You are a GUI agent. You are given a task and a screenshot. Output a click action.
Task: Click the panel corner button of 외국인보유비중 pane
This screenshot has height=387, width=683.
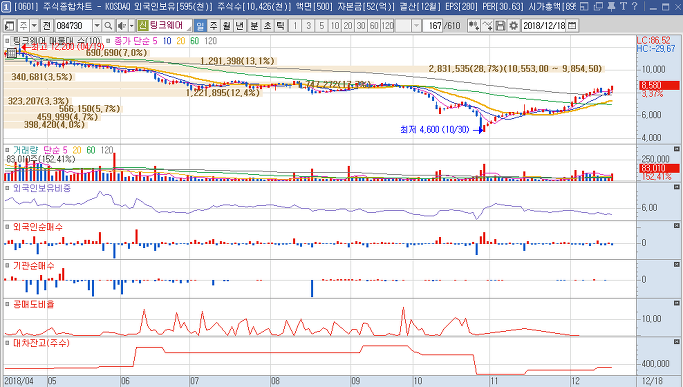[x=676, y=187]
